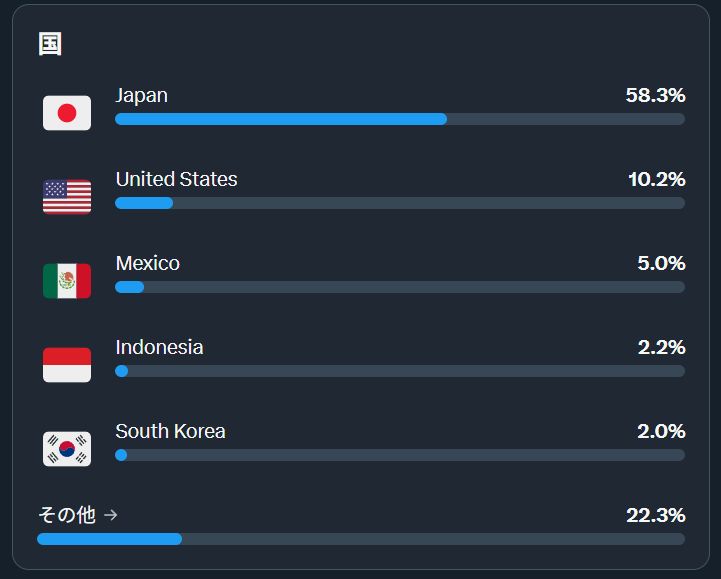Click the 国 section heading
This screenshot has height=579, width=721.
click(x=50, y=44)
